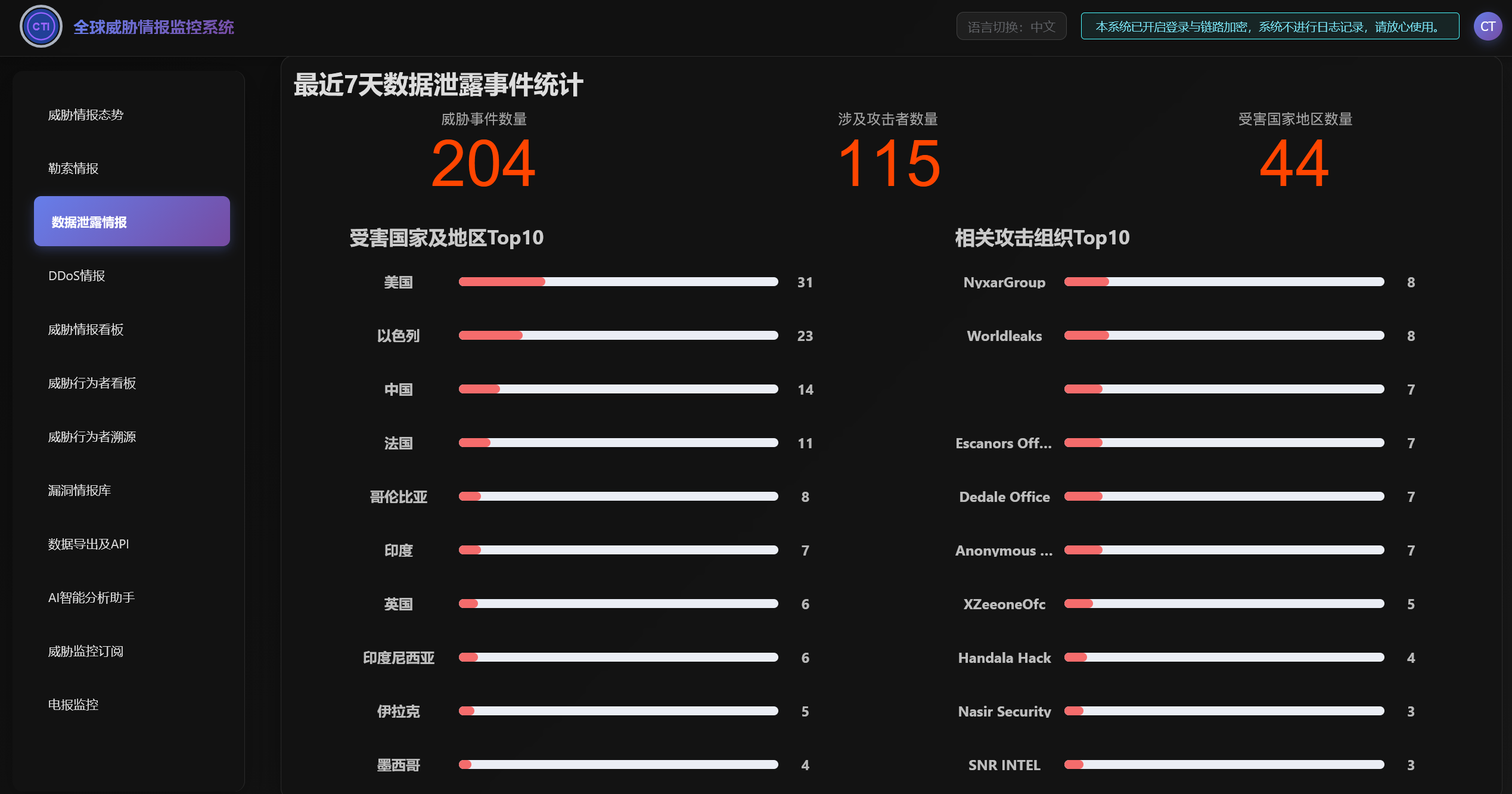The image size is (1512, 794).
Task: Click the CTI logo icon
Action: click(40, 26)
